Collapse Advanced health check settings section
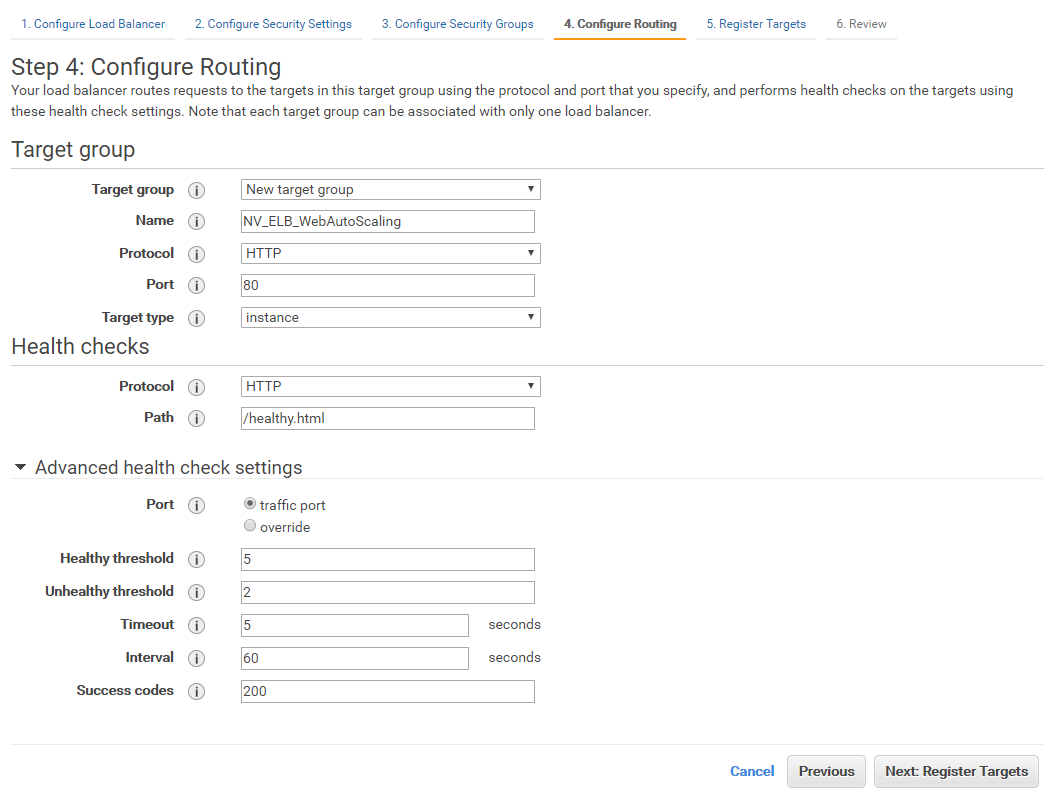 21,468
